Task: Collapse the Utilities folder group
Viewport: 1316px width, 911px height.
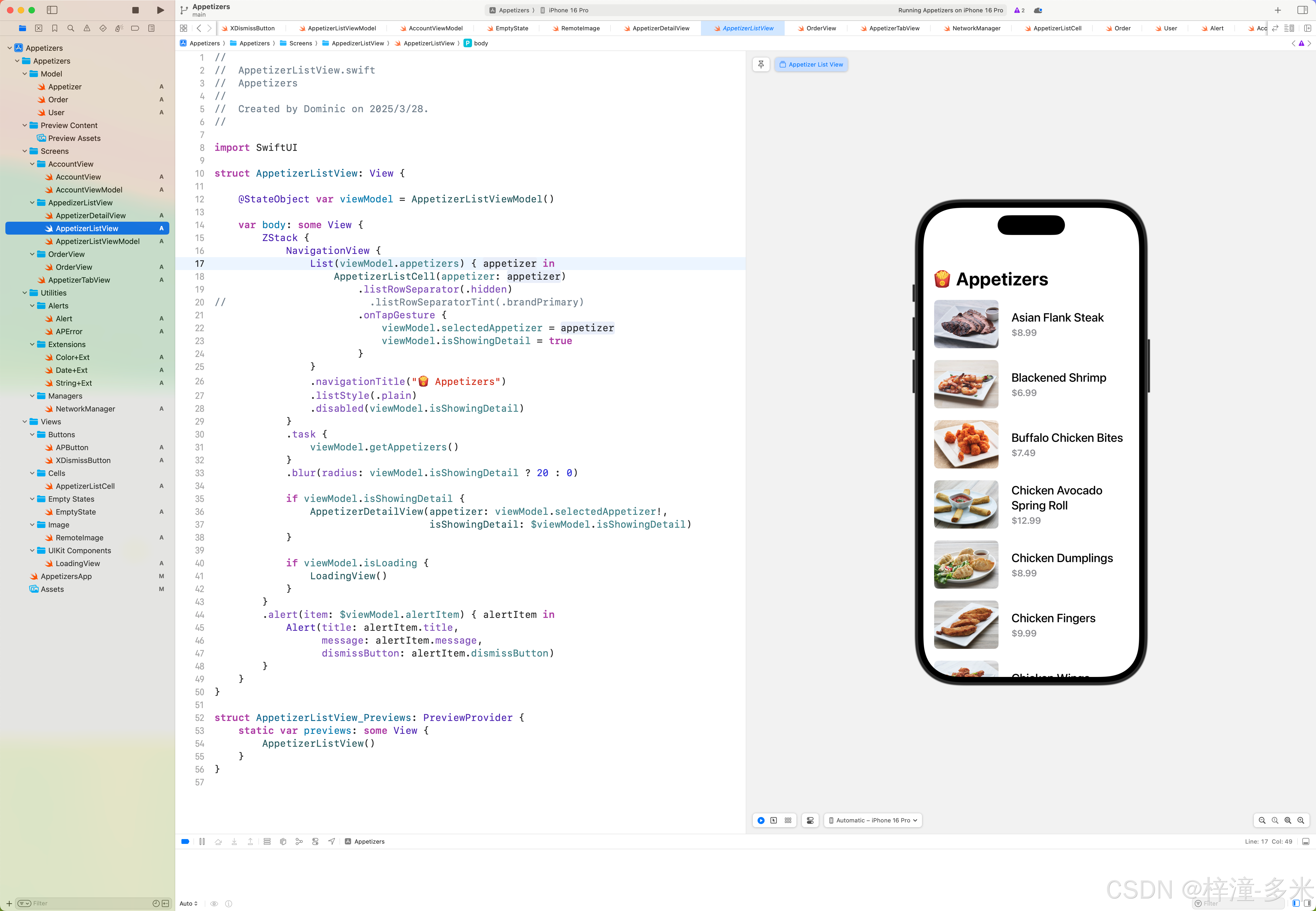Action: (x=24, y=293)
